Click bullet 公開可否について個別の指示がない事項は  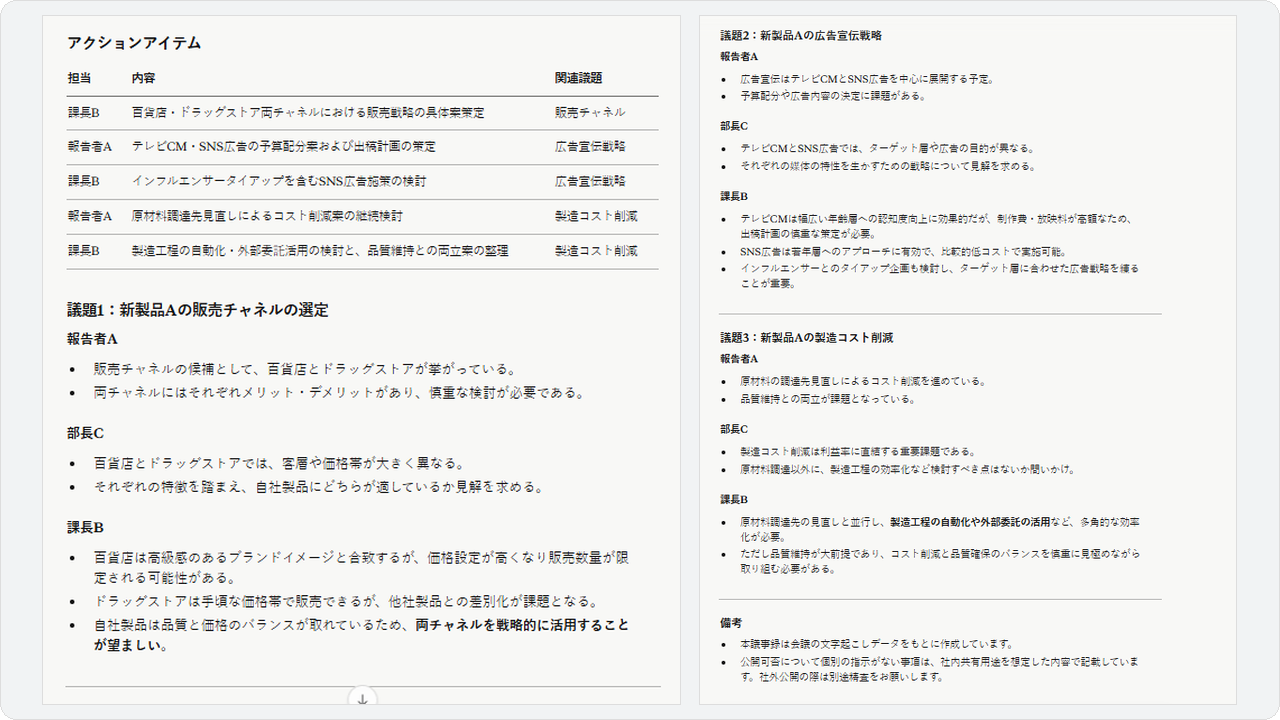pos(940,669)
